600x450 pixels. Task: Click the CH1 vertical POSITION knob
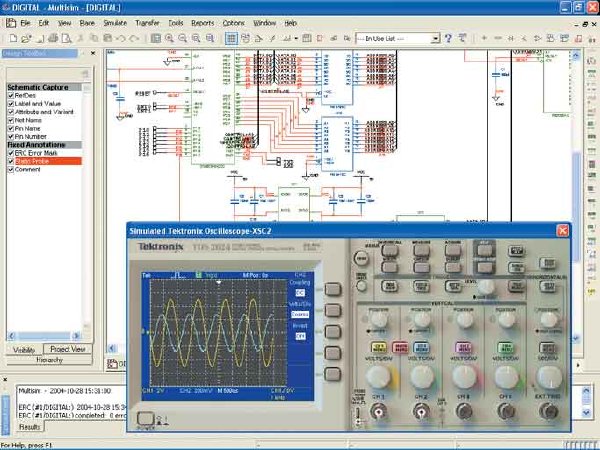[379, 319]
